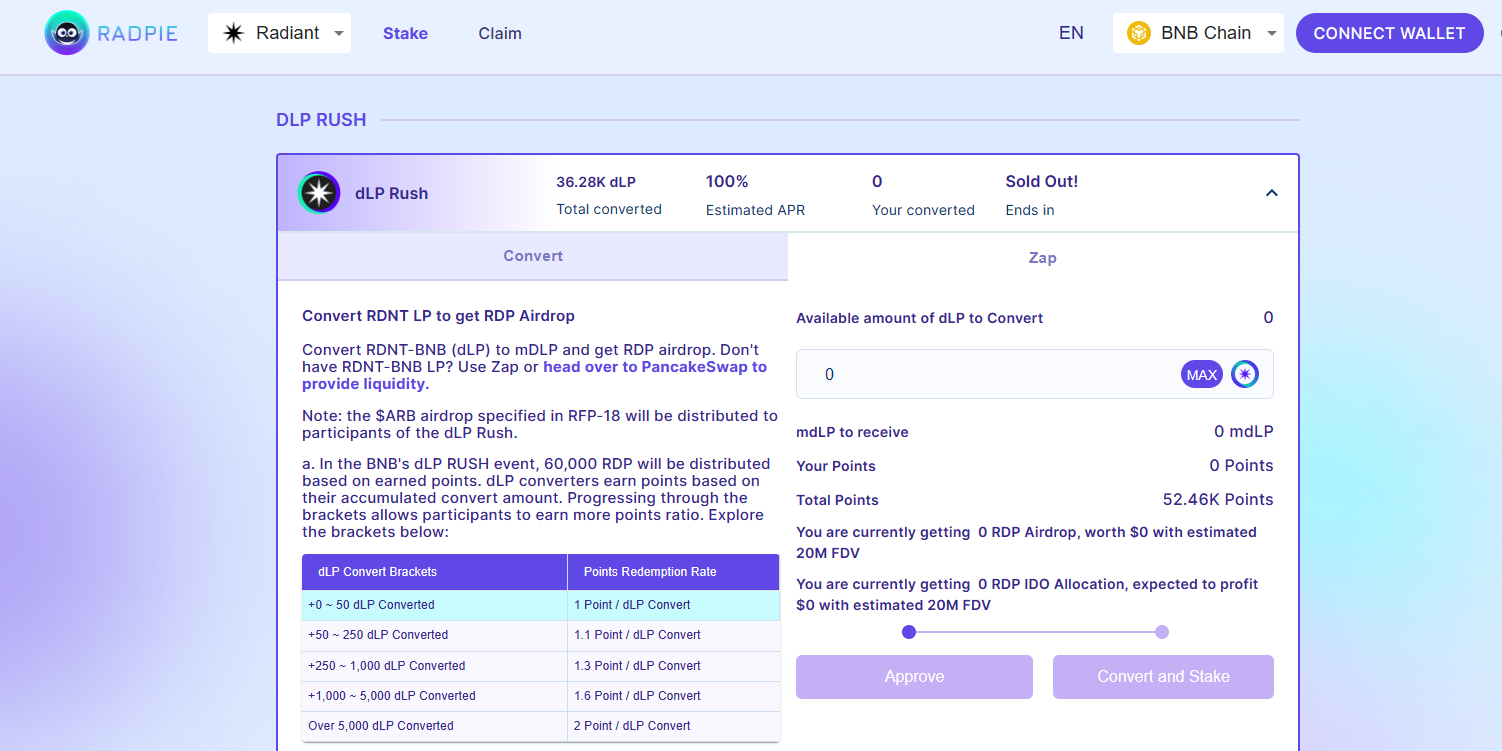Click the 1.3 Point / dLP Convert cell
Image resolution: width=1502 pixels, height=751 pixels.
coord(673,666)
